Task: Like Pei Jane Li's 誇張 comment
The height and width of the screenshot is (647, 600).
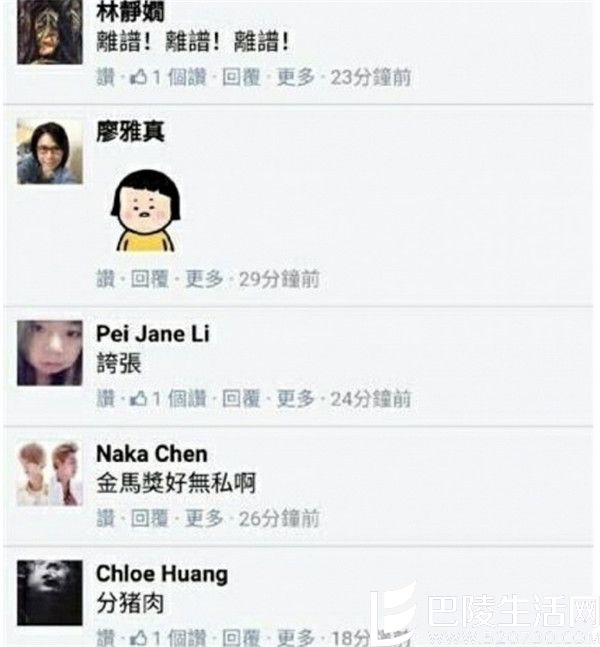Action: pyautogui.click(x=105, y=399)
